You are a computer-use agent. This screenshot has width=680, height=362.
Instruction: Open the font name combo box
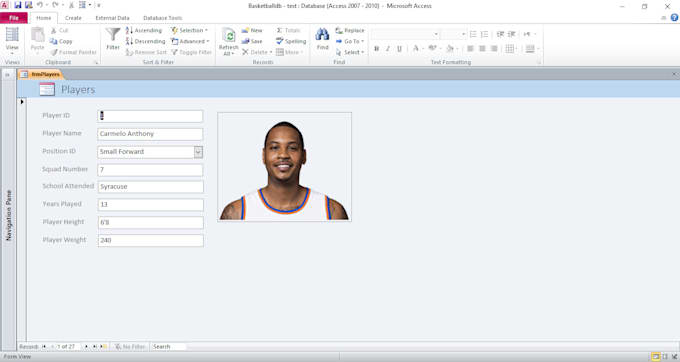[405, 34]
